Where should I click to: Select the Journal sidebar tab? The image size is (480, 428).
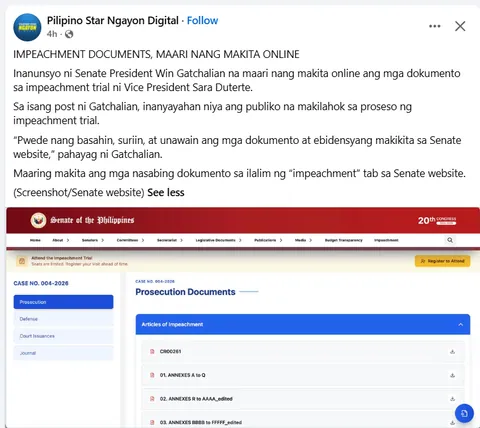[x=63, y=353]
